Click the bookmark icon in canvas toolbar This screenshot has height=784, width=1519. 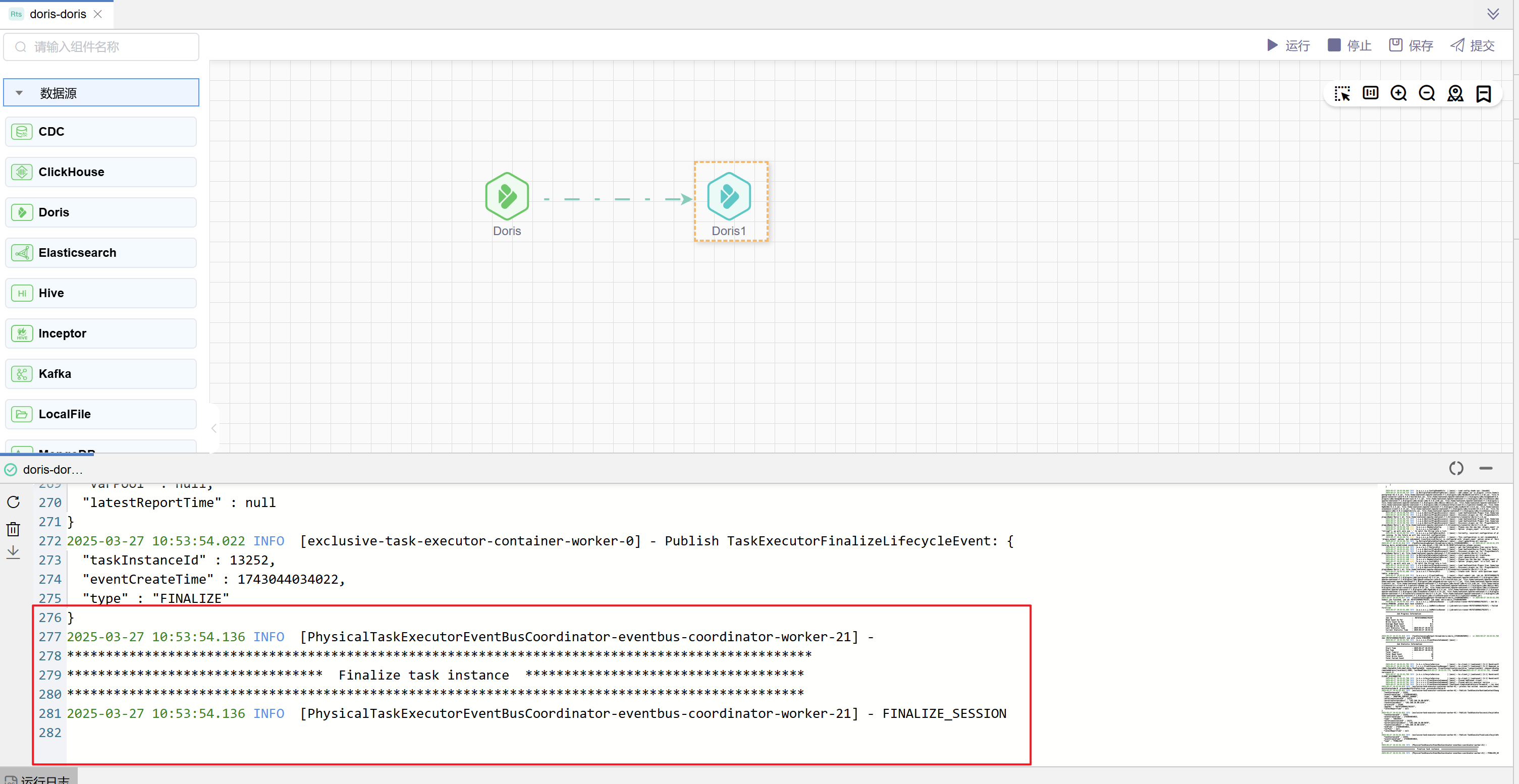pyautogui.click(x=1484, y=93)
